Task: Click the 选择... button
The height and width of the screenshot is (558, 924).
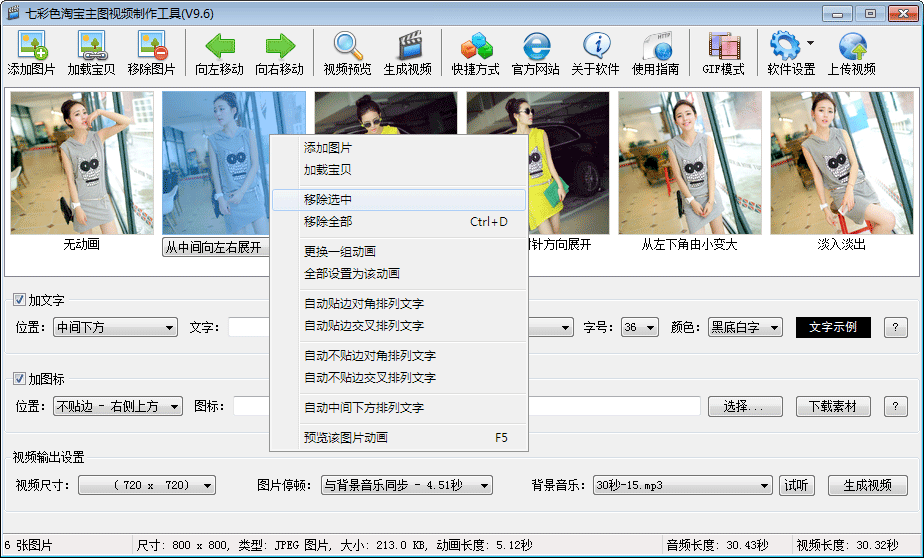Action: tap(745, 406)
